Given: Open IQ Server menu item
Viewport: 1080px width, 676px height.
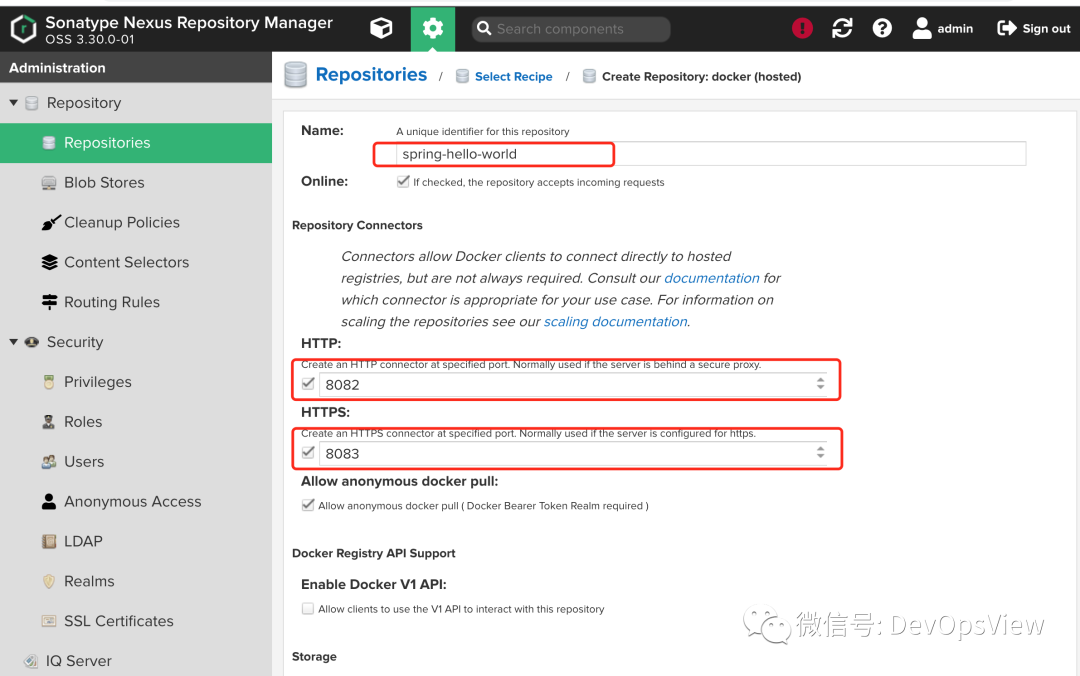Looking at the screenshot, I should pyautogui.click(x=136, y=661).
